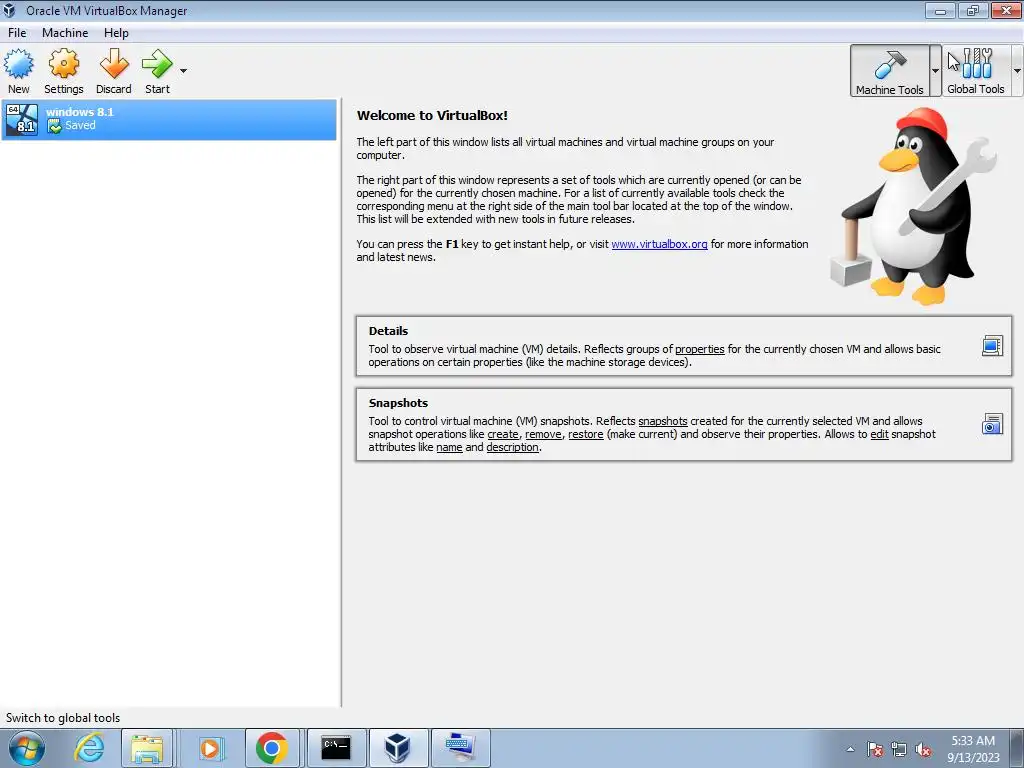Open the Machine Tools dropdown arrow
This screenshot has width=1024, height=768.
point(935,71)
